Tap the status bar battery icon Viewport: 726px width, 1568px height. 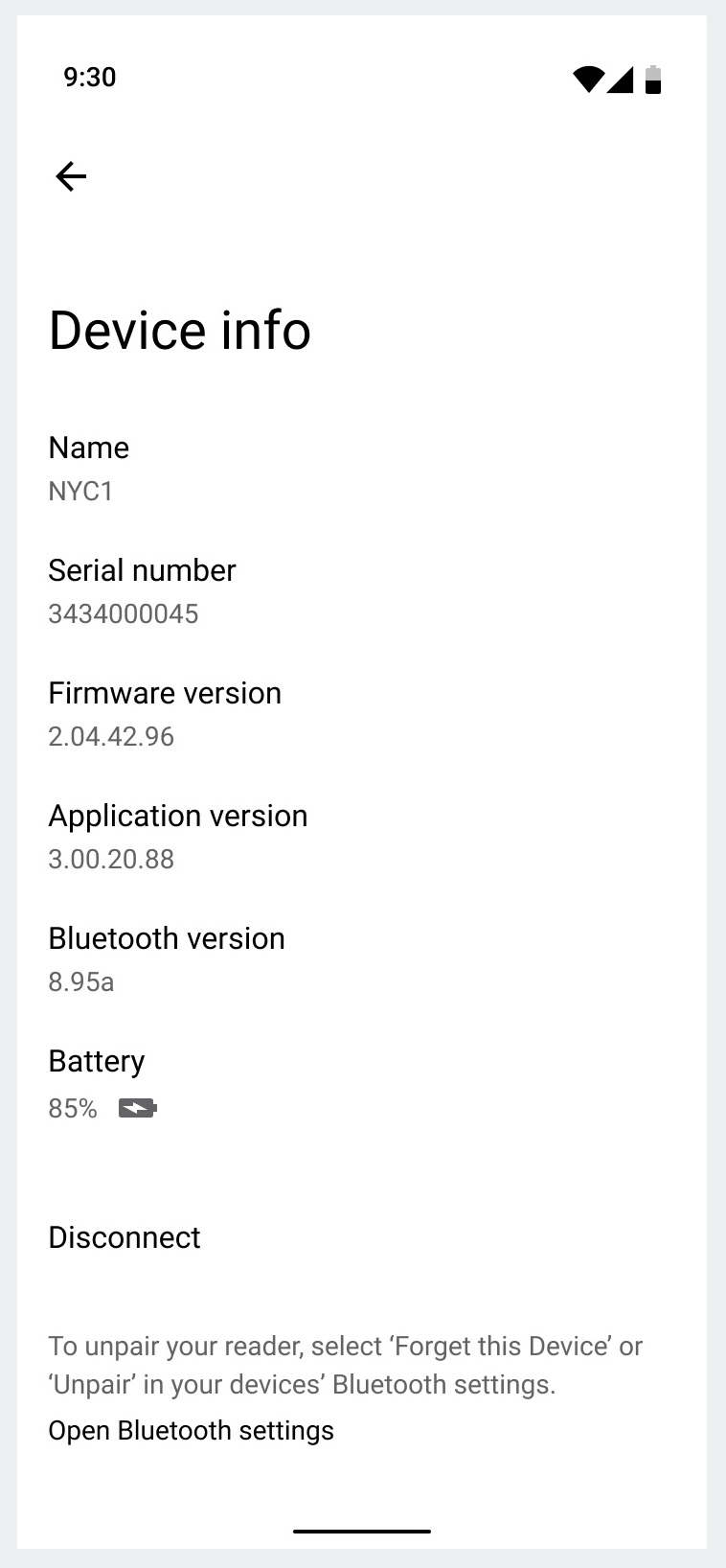[x=653, y=80]
